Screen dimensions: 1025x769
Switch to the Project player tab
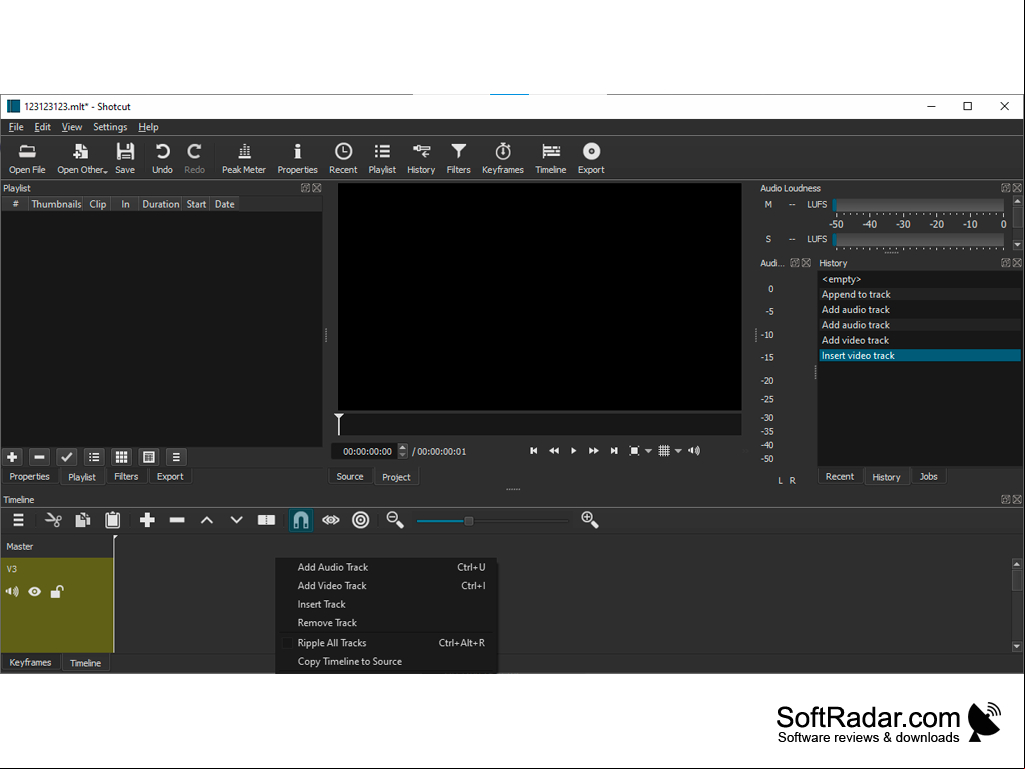[x=396, y=477]
